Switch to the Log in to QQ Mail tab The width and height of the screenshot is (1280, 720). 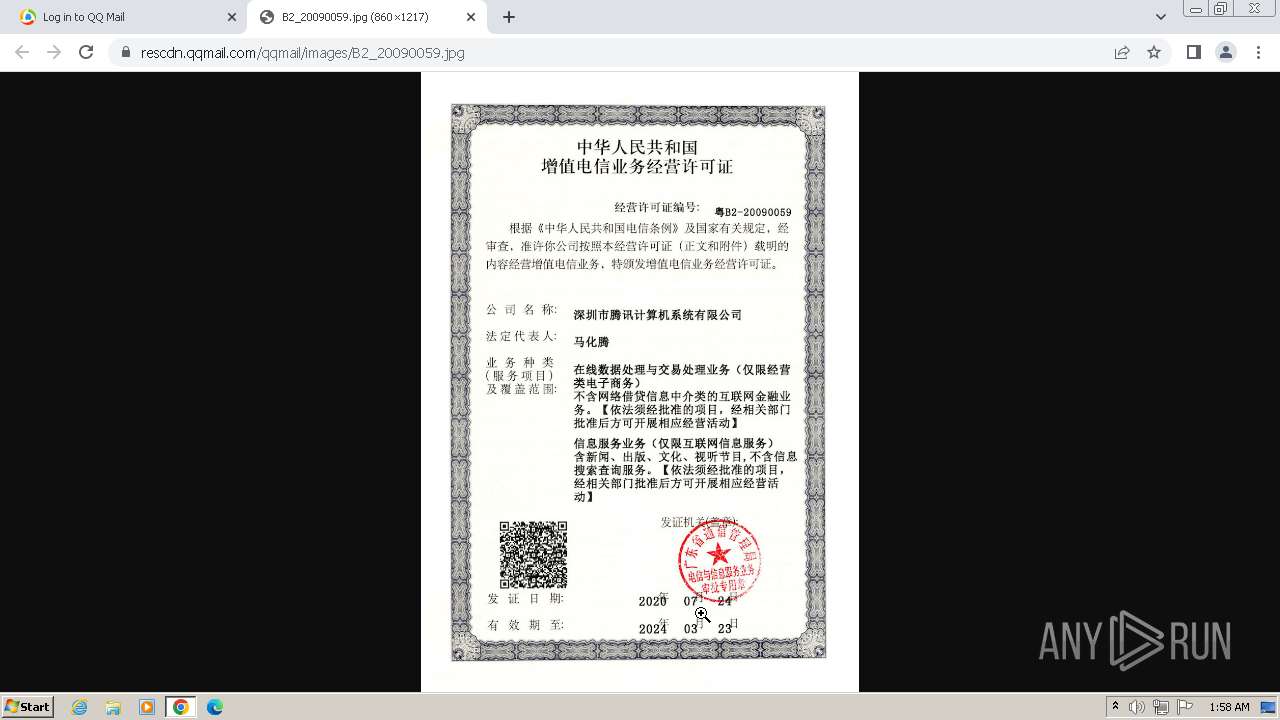pyautogui.click(x=125, y=17)
